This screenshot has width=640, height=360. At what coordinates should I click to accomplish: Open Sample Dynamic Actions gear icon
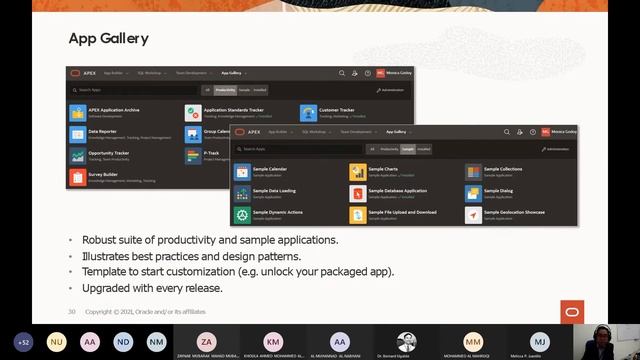[x=242, y=215]
